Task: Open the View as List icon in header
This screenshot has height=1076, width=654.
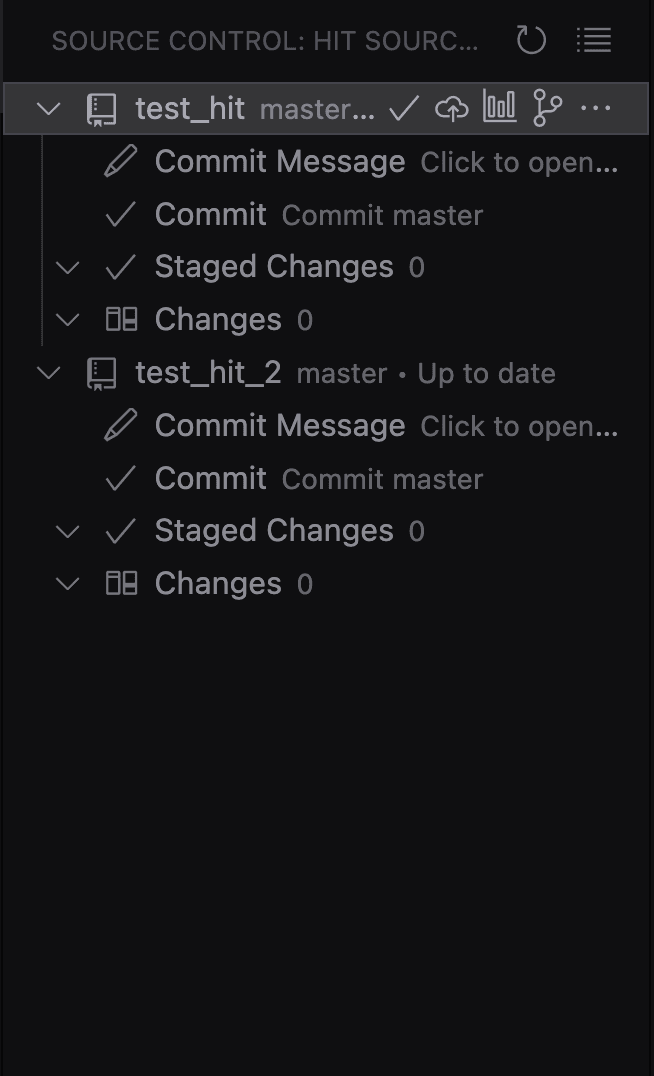Action: (x=593, y=40)
